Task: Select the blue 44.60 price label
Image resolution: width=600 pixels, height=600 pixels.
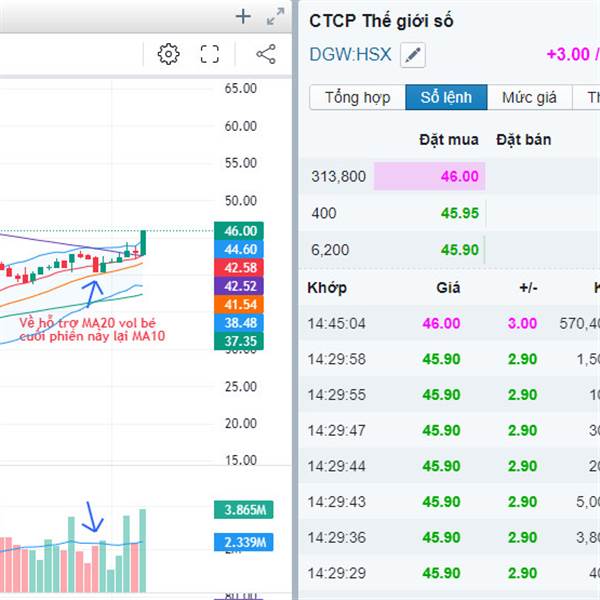Action: 239,249
